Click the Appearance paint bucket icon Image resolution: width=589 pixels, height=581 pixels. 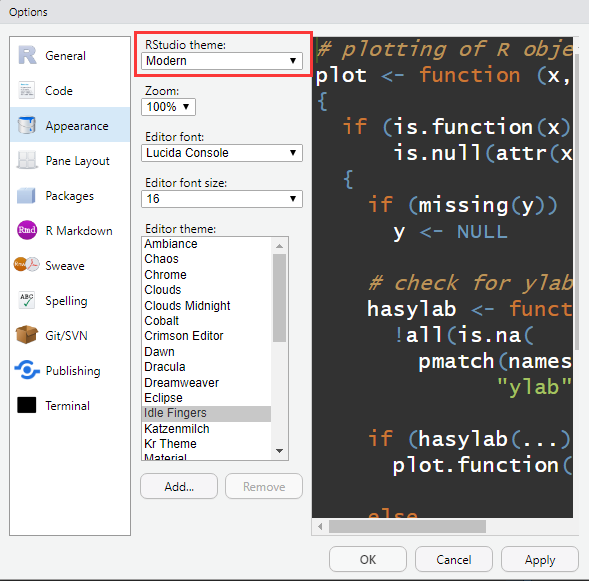[x=26, y=125]
